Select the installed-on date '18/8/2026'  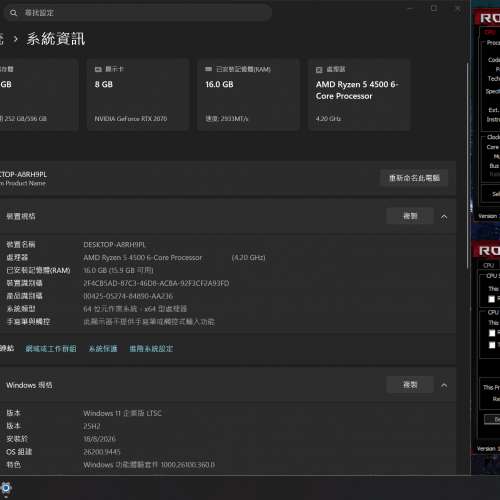(x=99, y=439)
